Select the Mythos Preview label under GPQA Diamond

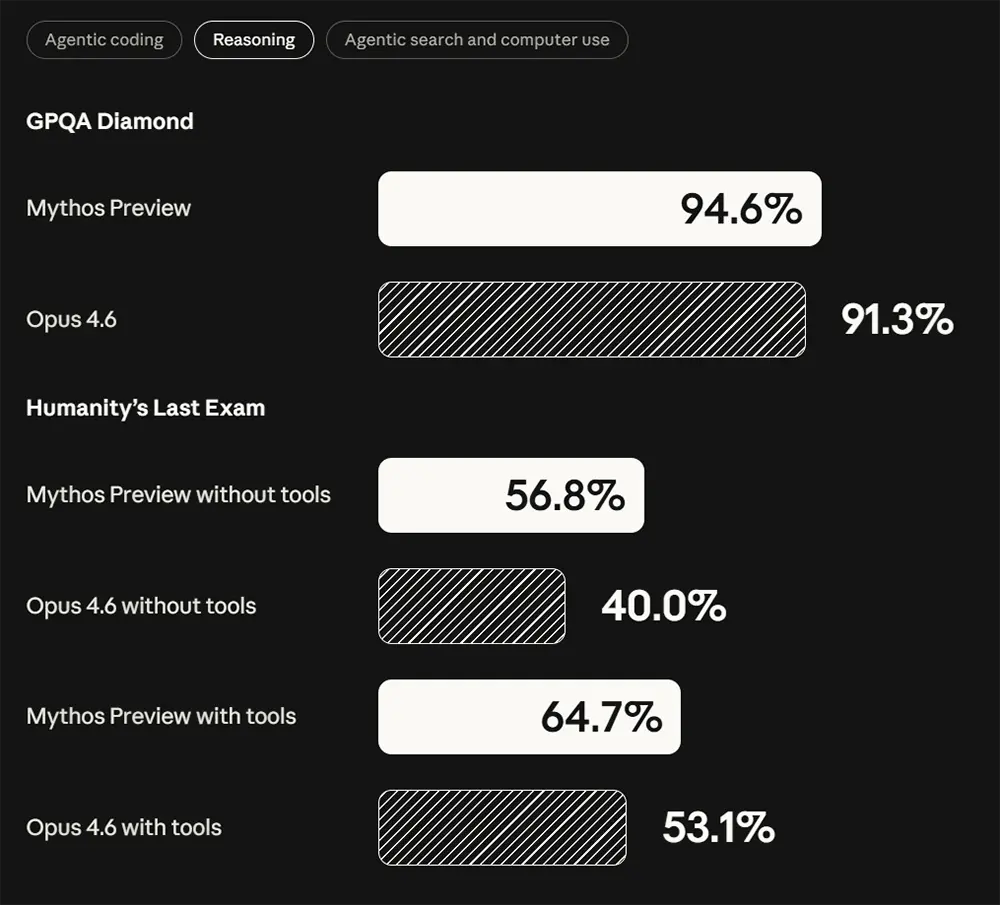pos(109,208)
